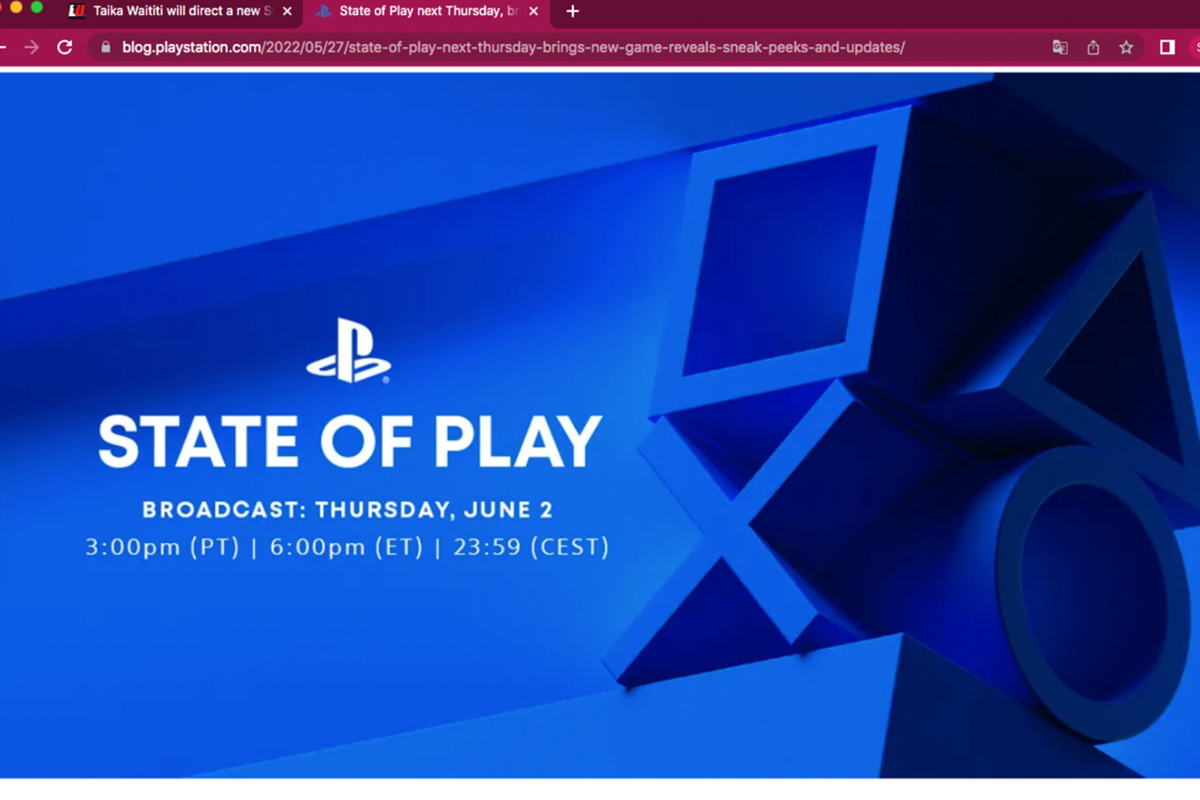Share this page using share icon
The height and width of the screenshot is (800, 1200).
click(x=1093, y=47)
